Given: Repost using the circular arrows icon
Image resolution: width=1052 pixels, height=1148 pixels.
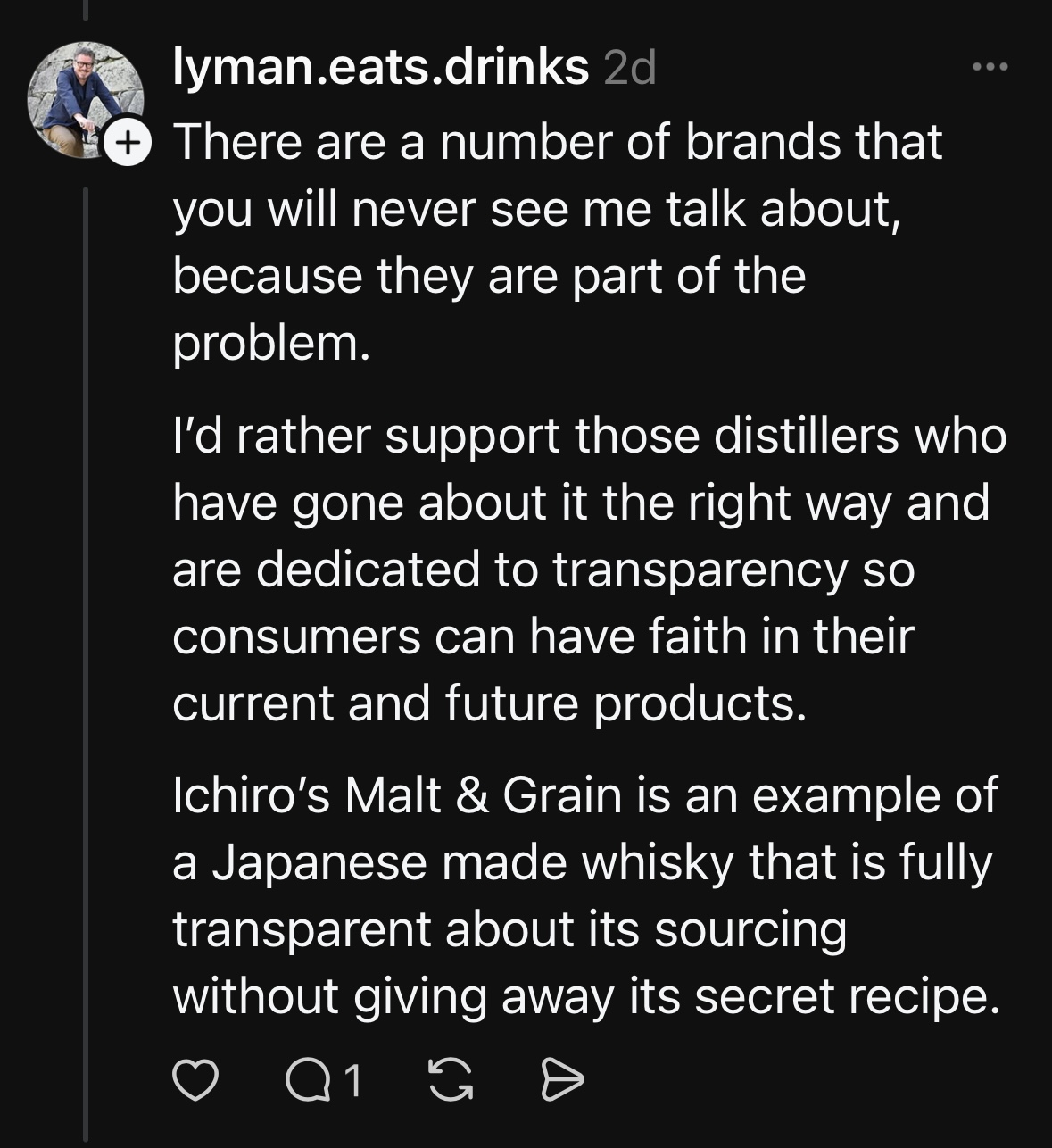Looking at the screenshot, I should click(451, 1080).
